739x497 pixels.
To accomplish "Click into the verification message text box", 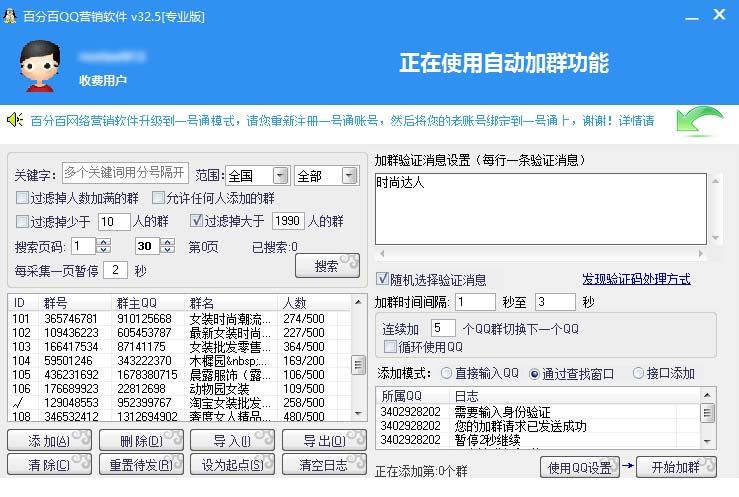I will coord(541,209).
